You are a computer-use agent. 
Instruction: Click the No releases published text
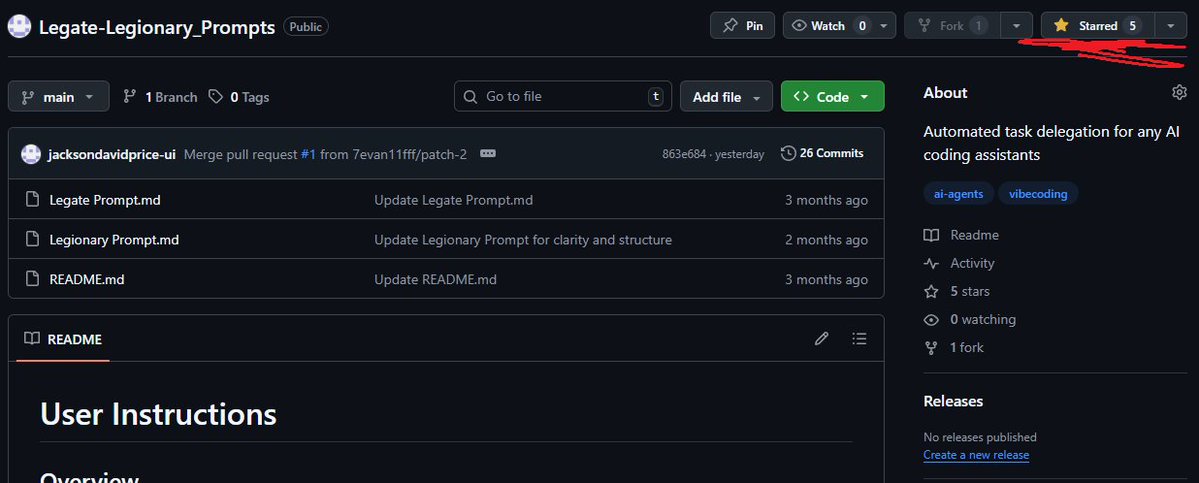tap(980, 437)
